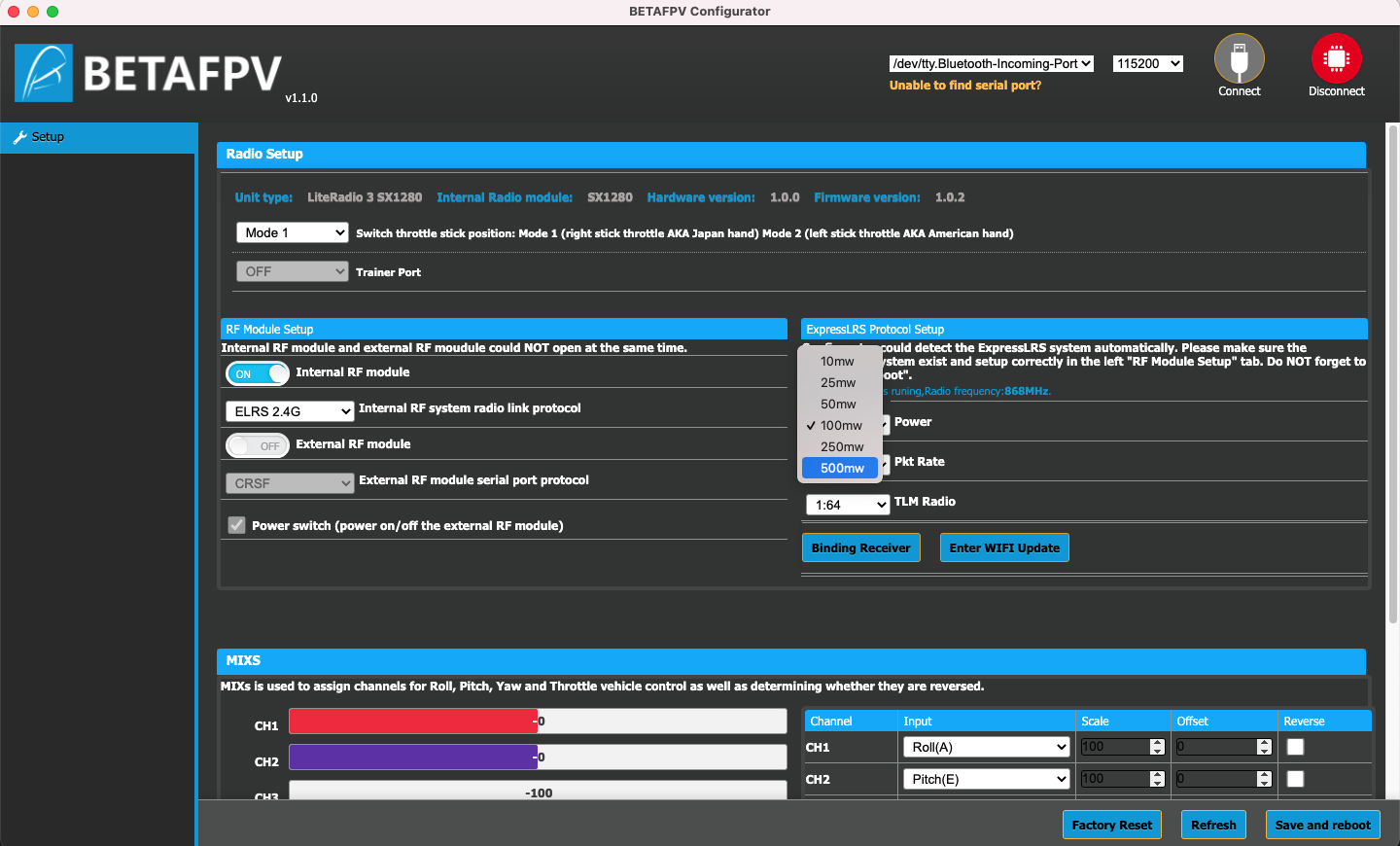Open the 1:64 TLM Radio dropdown

pyautogui.click(x=848, y=505)
